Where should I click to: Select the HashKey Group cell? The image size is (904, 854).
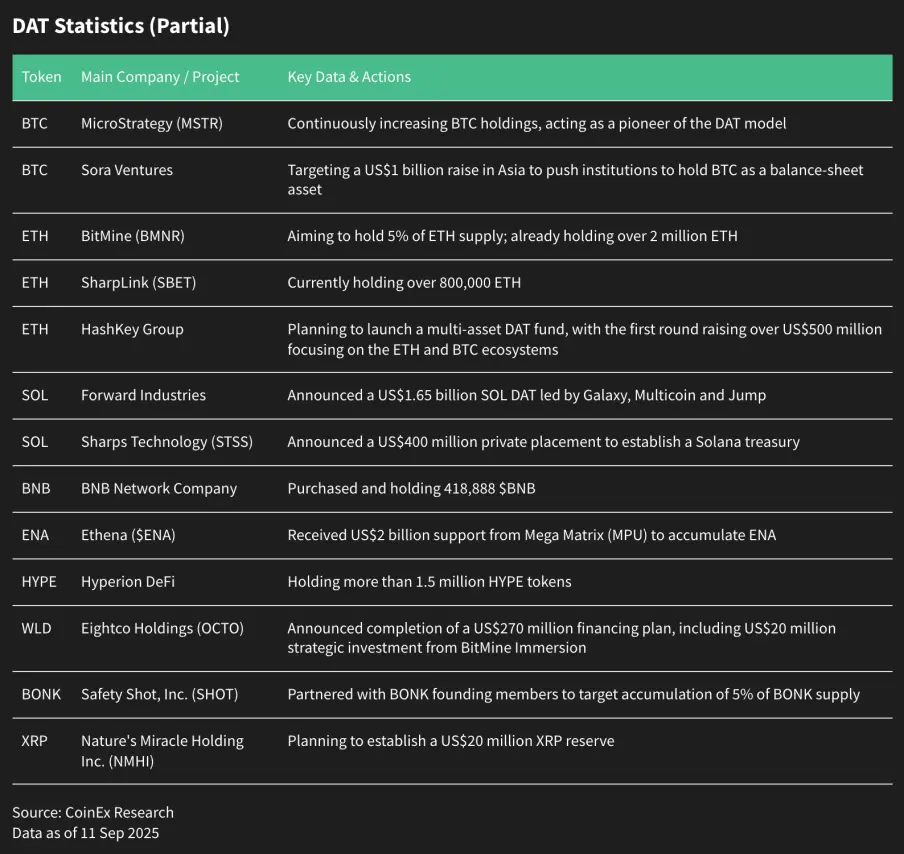point(132,329)
